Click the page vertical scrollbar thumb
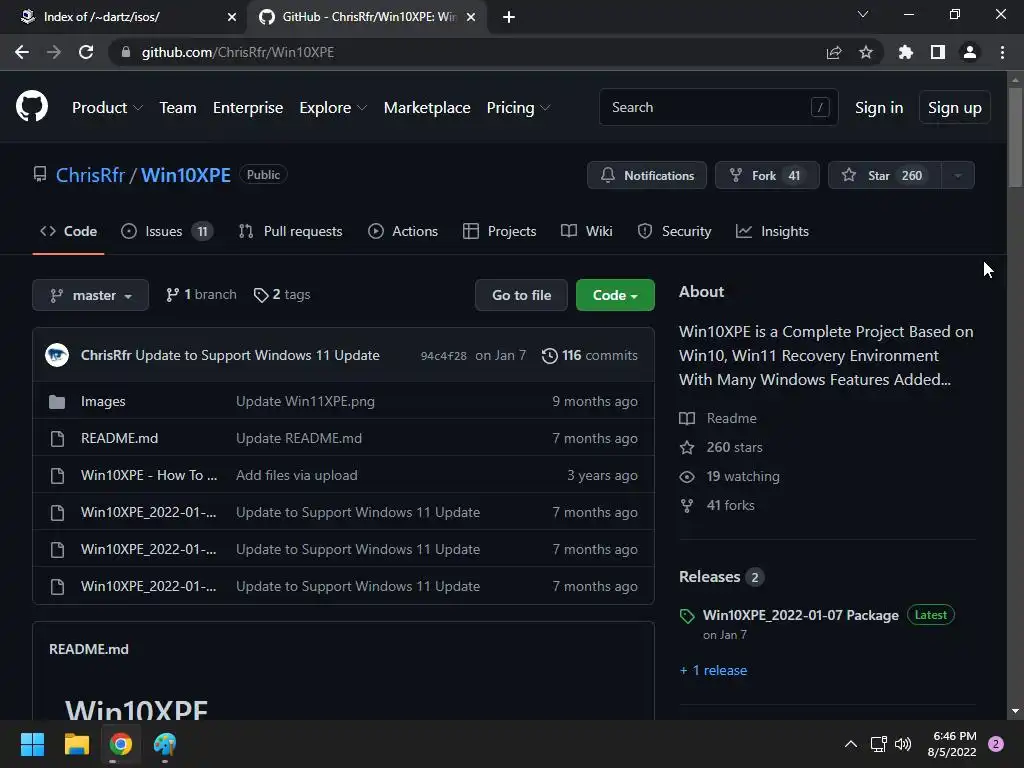1024x768 pixels. tap(1015, 137)
